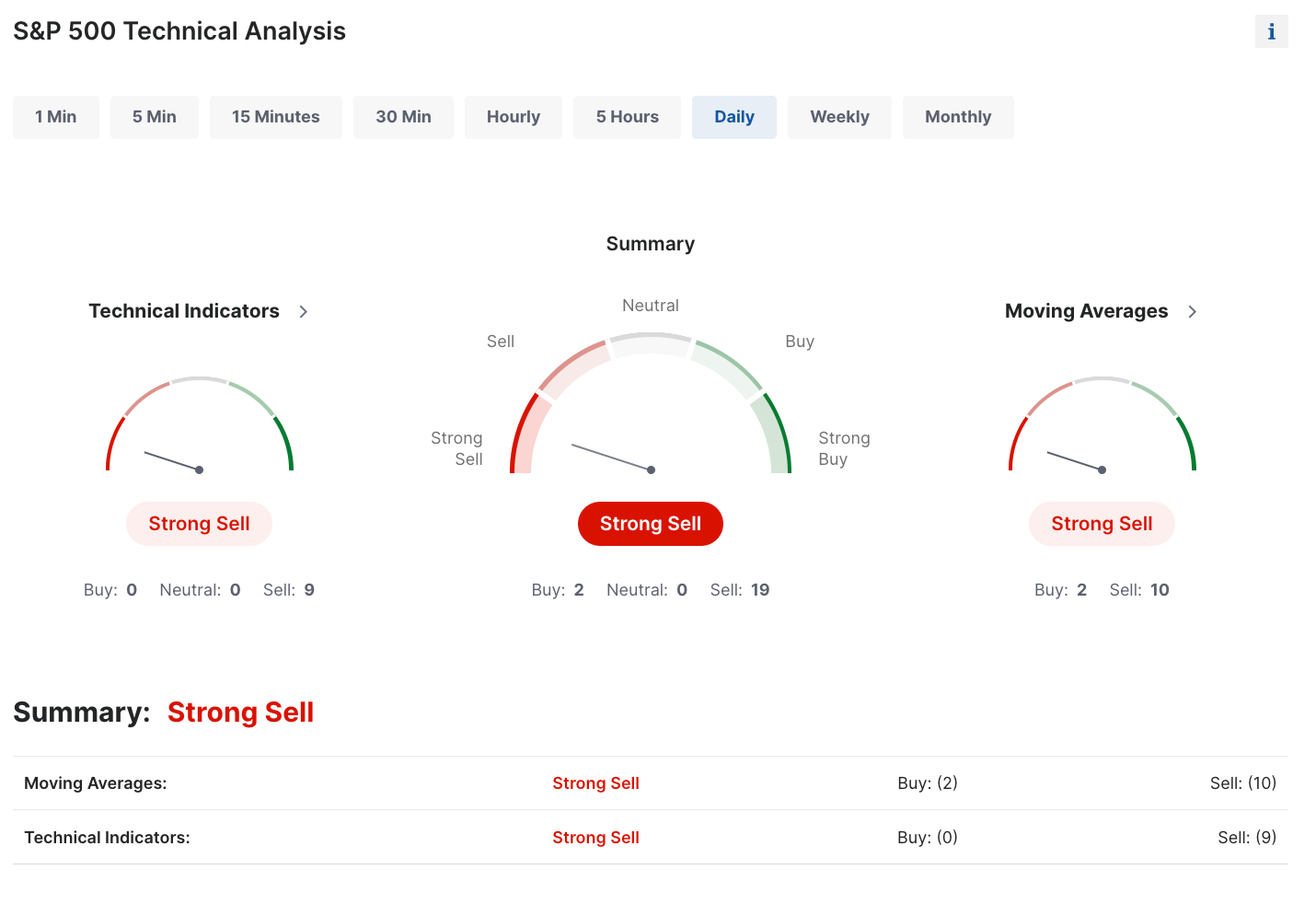Click the solid red Strong Sell summary badge

651,524
